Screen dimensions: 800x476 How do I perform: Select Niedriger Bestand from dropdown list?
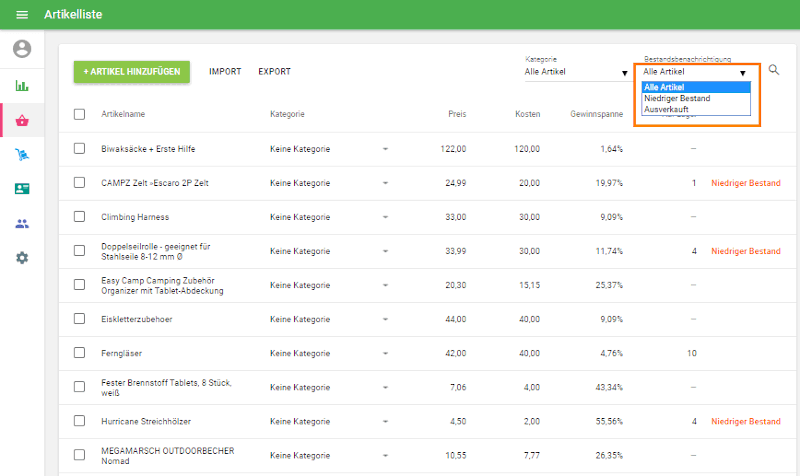coord(676,98)
